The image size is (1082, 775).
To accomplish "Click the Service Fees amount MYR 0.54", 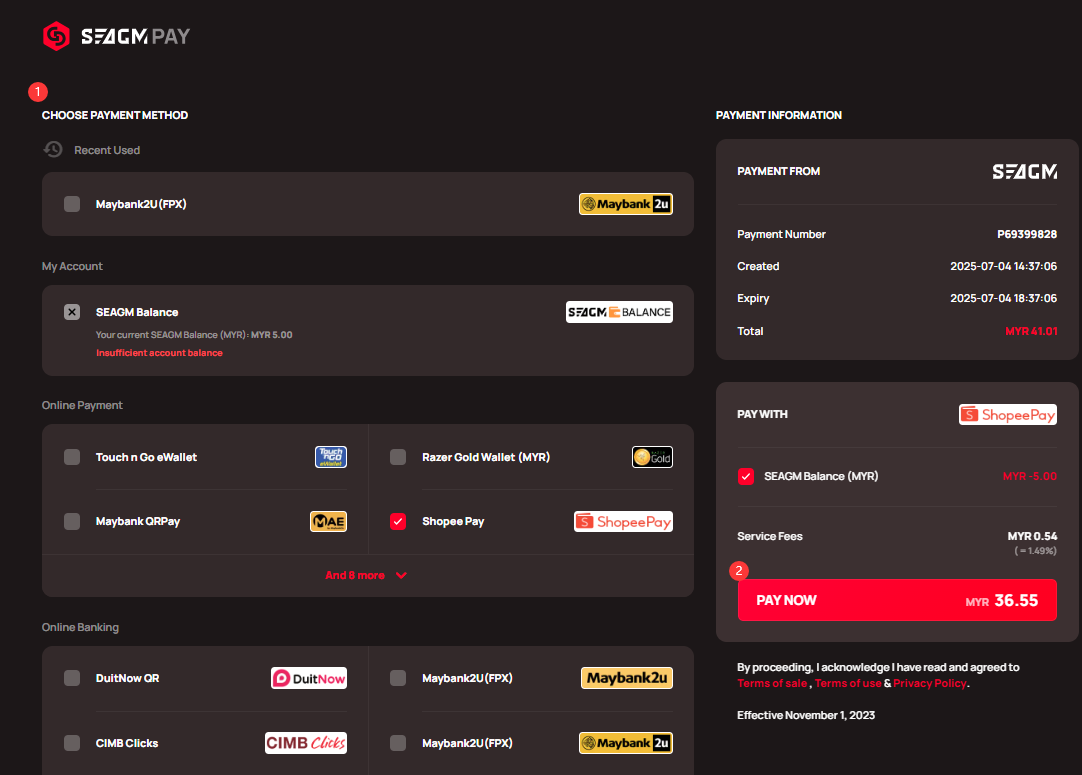I will point(1032,536).
